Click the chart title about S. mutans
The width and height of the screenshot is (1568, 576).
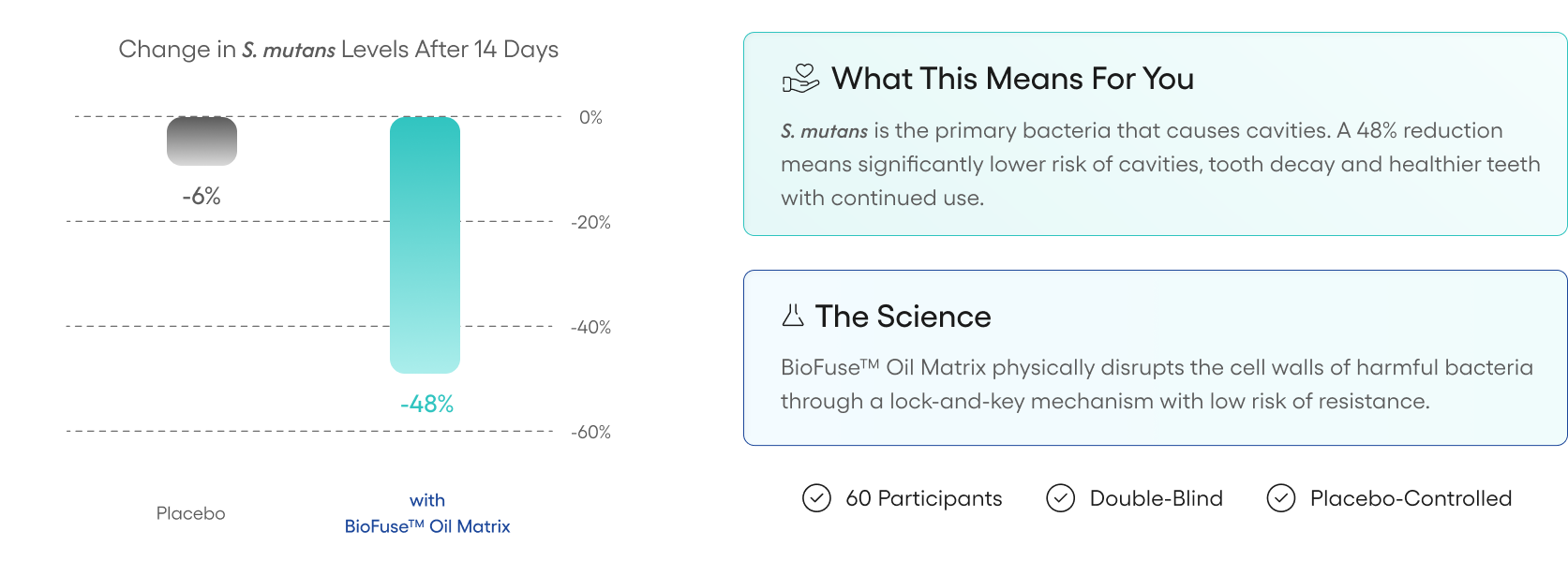coord(338,50)
